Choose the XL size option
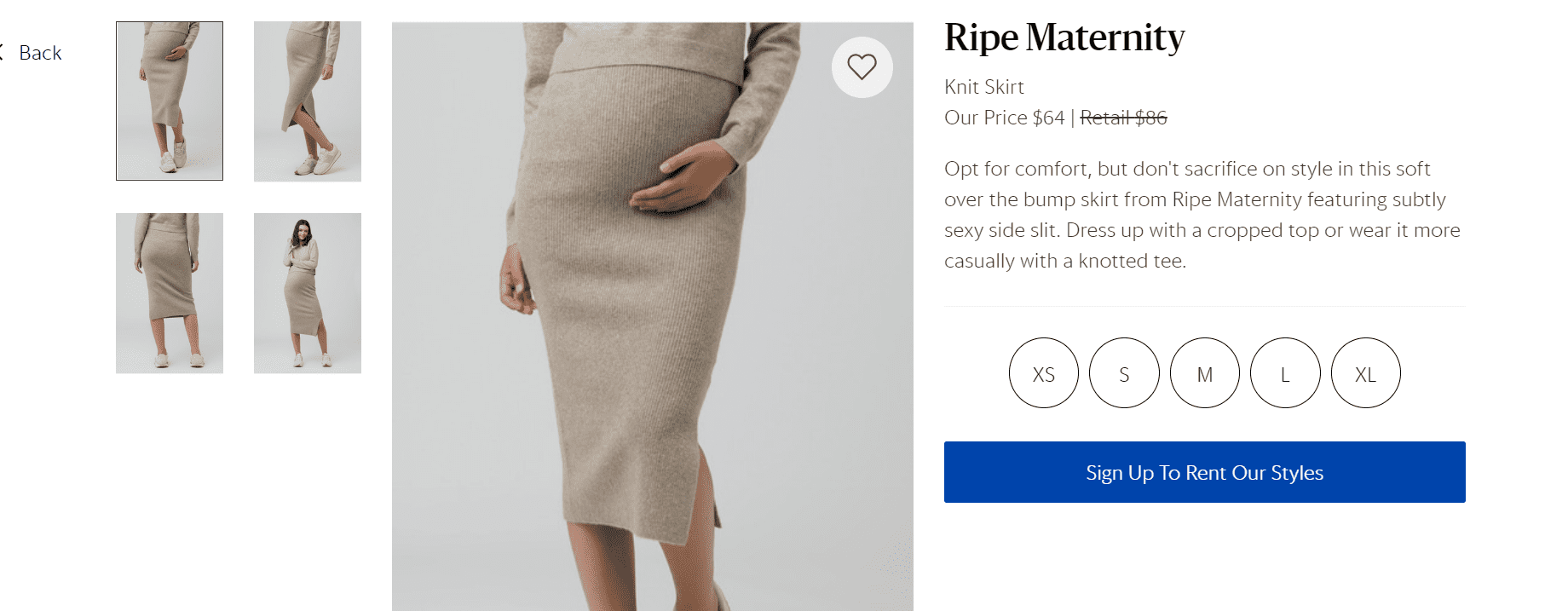The image size is (1568, 611). [1365, 373]
